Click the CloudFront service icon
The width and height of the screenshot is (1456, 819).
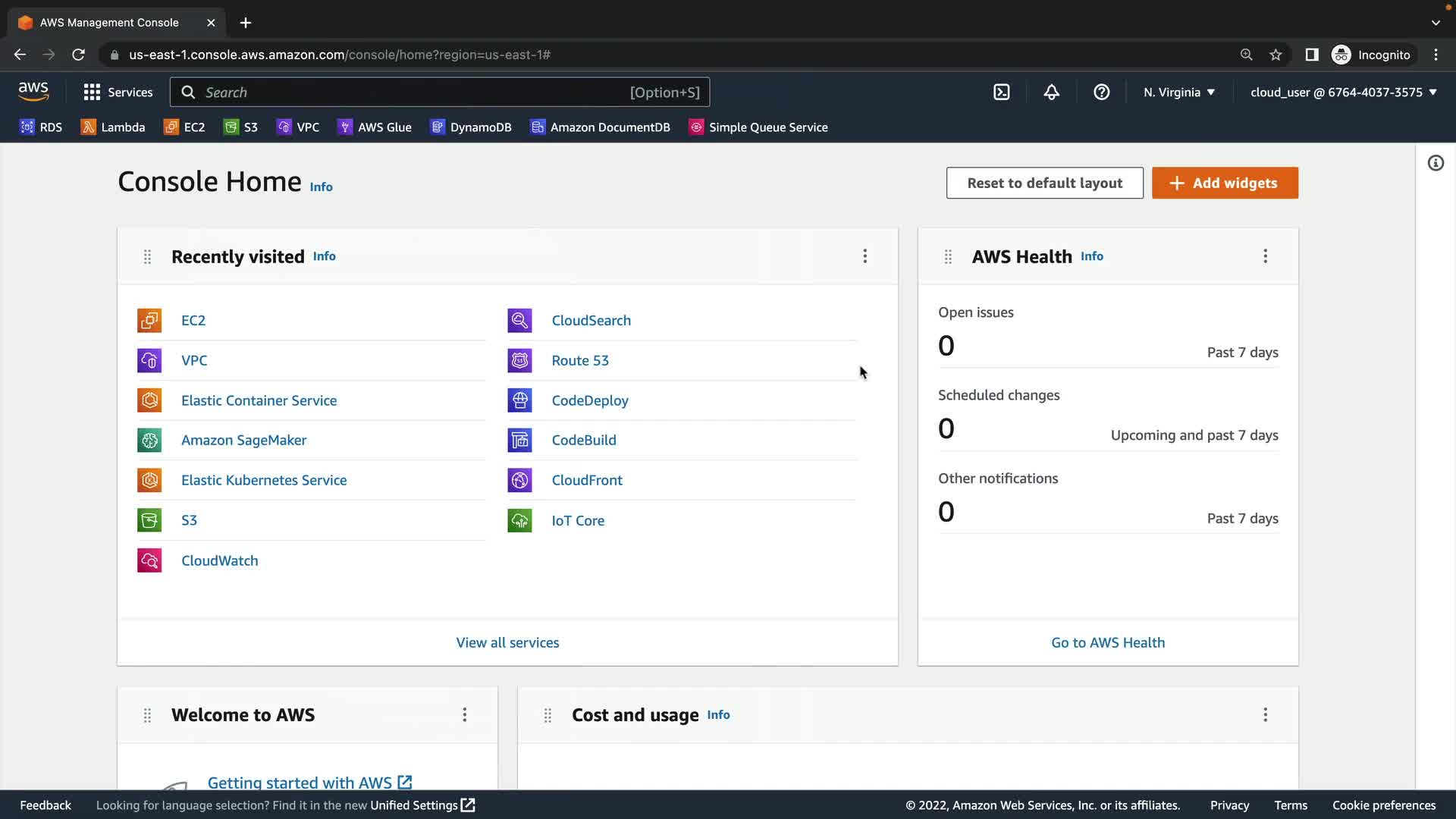click(519, 481)
